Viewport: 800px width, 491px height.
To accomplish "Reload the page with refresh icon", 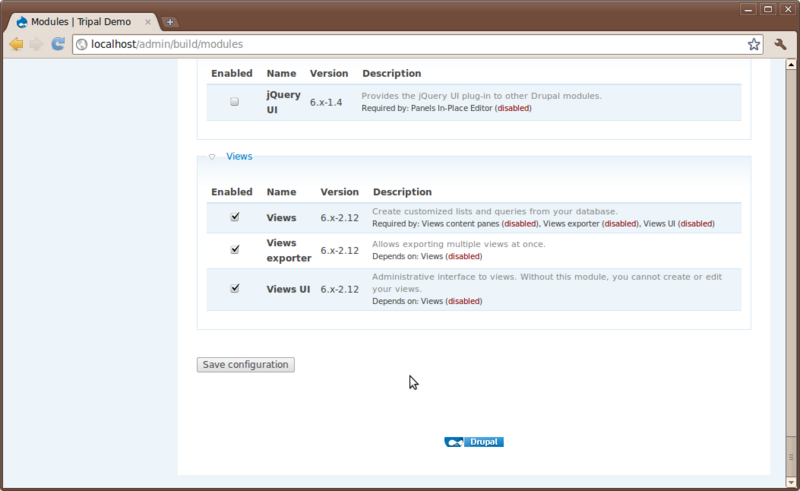I will [58, 44].
